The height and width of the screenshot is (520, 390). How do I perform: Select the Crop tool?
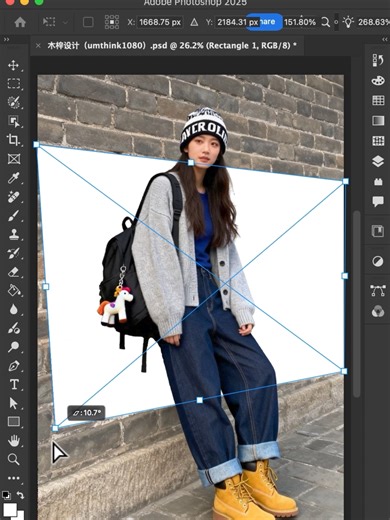(x=13, y=140)
